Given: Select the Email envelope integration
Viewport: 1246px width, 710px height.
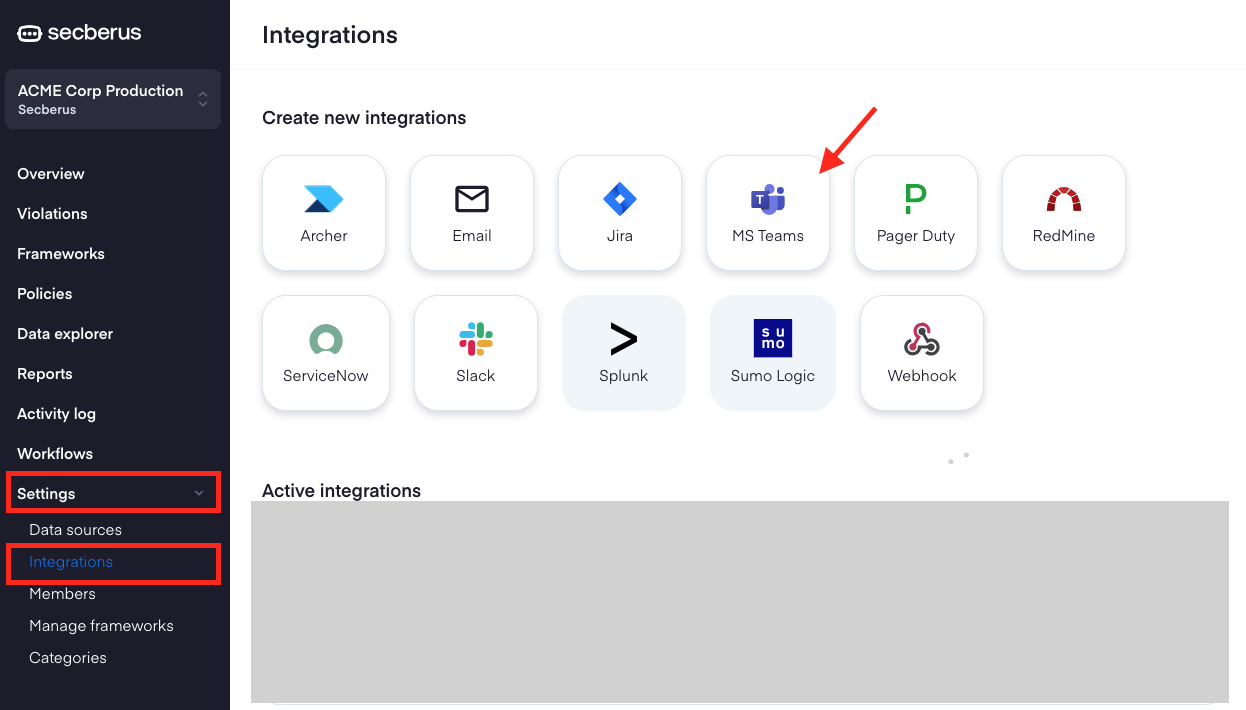Looking at the screenshot, I should click(472, 213).
